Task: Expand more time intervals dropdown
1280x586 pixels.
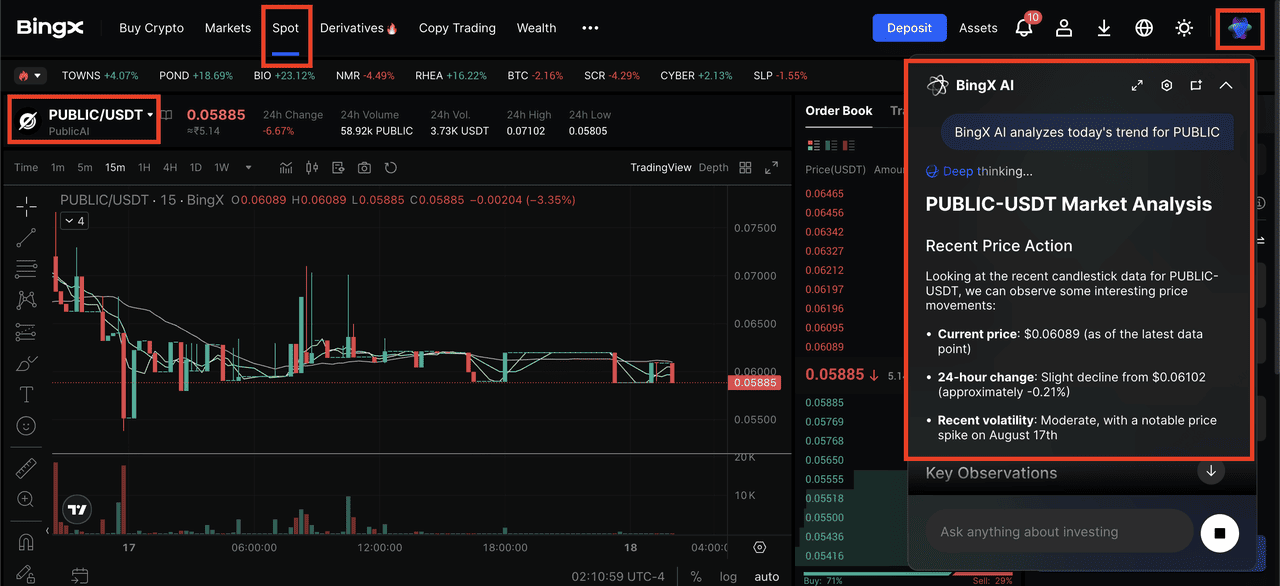Action: (248, 167)
